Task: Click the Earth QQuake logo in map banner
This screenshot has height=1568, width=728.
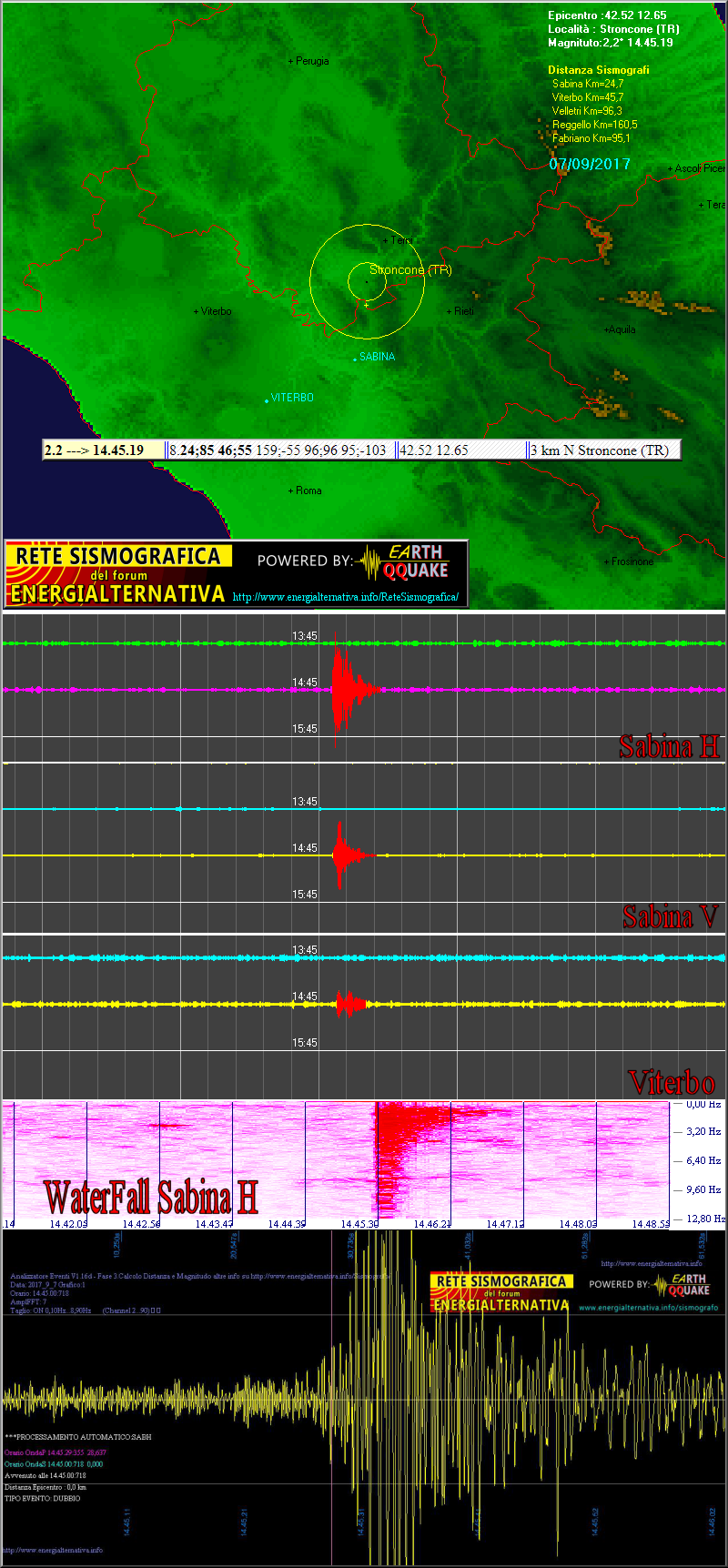Action: point(403,563)
